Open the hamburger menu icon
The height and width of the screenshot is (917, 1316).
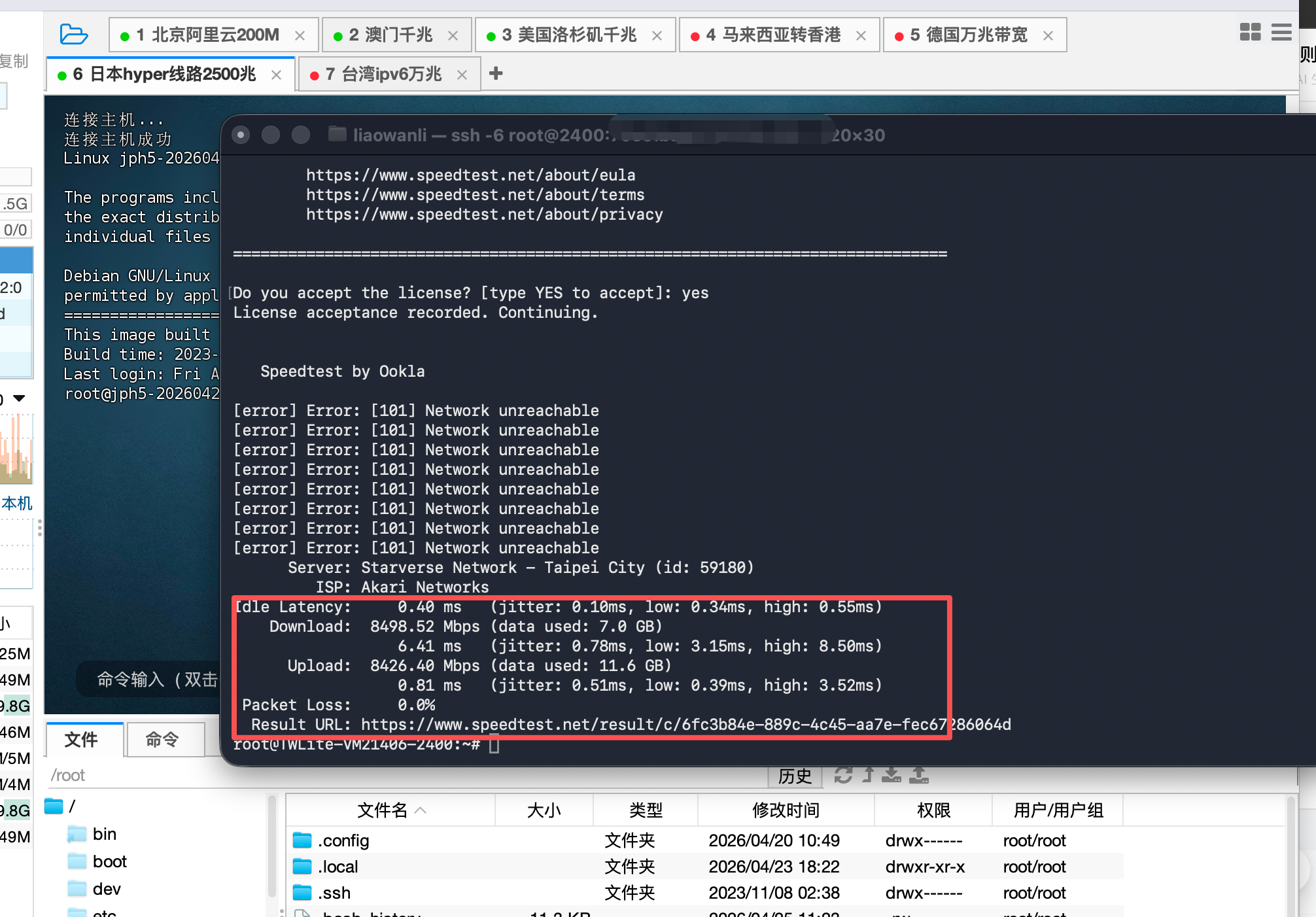[x=1281, y=32]
